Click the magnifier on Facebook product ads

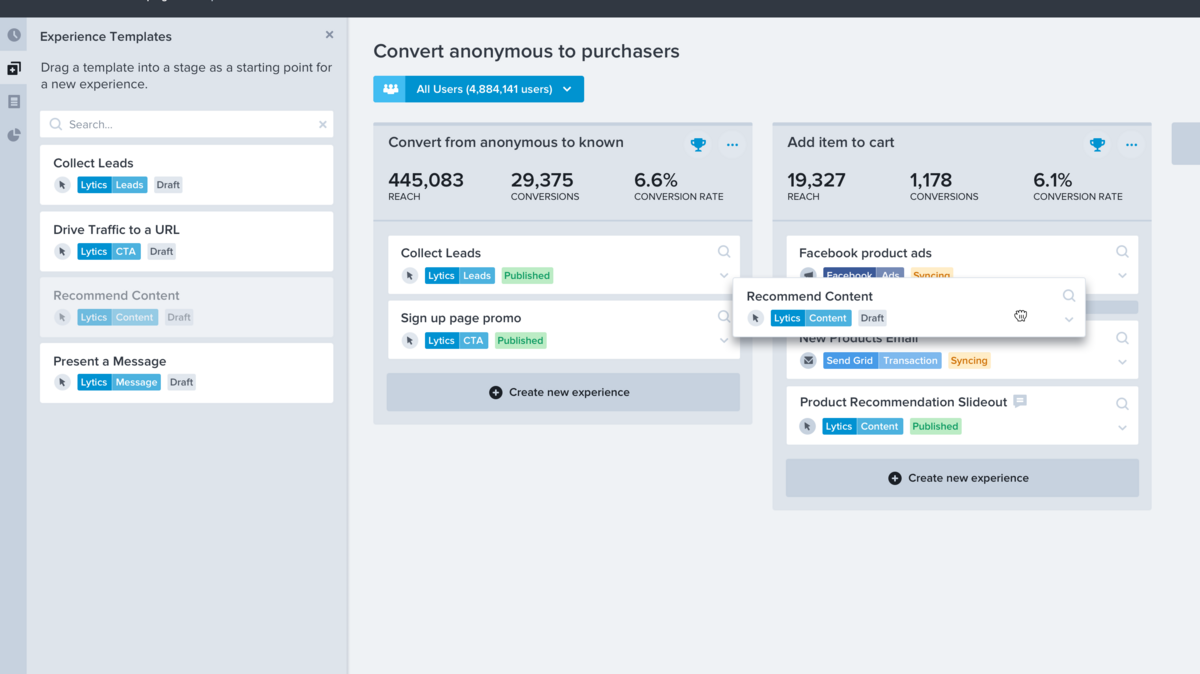(1122, 251)
